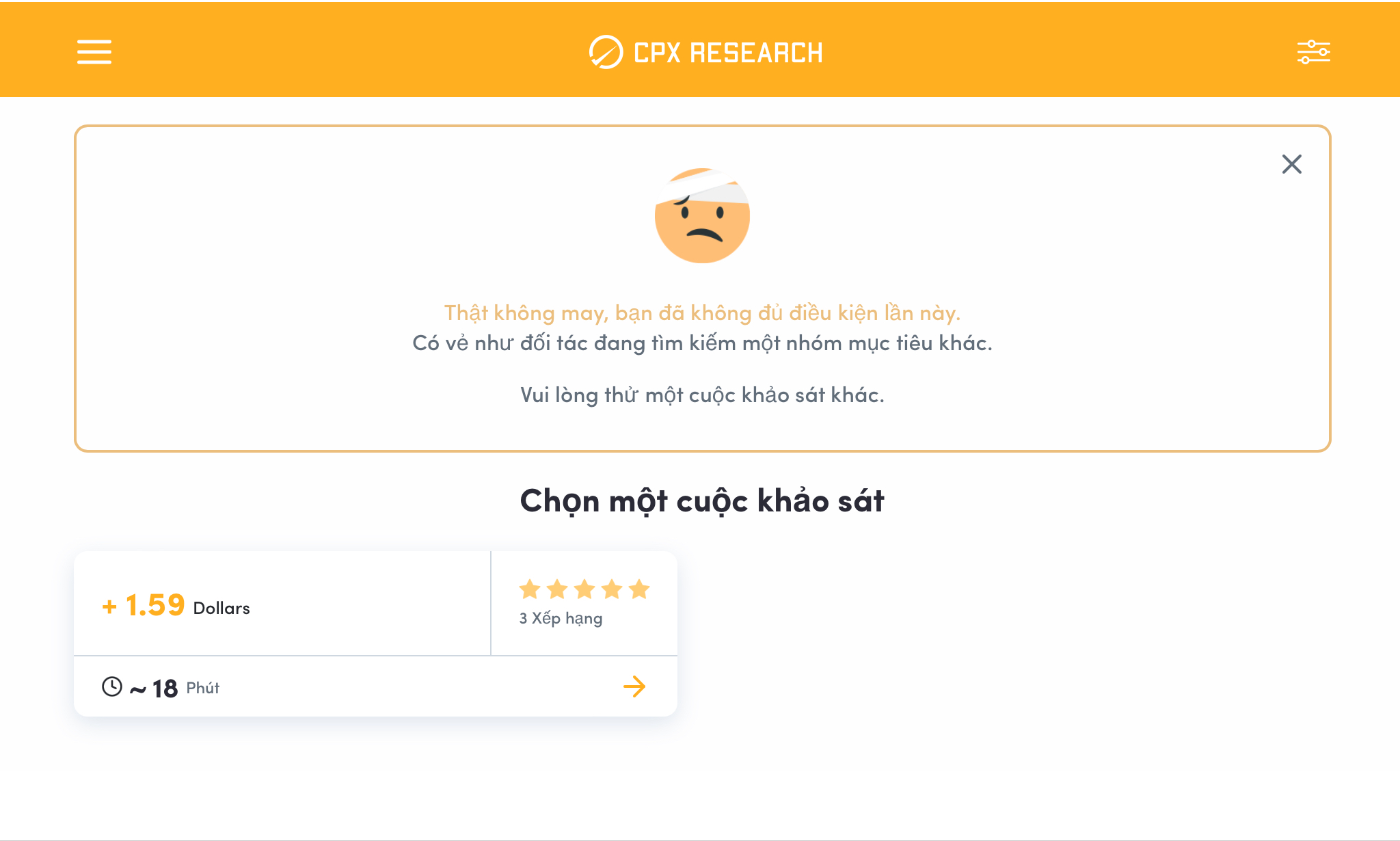The image size is (1400, 841).
Task: Click the CPX Research circular logo icon
Action: point(606,52)
